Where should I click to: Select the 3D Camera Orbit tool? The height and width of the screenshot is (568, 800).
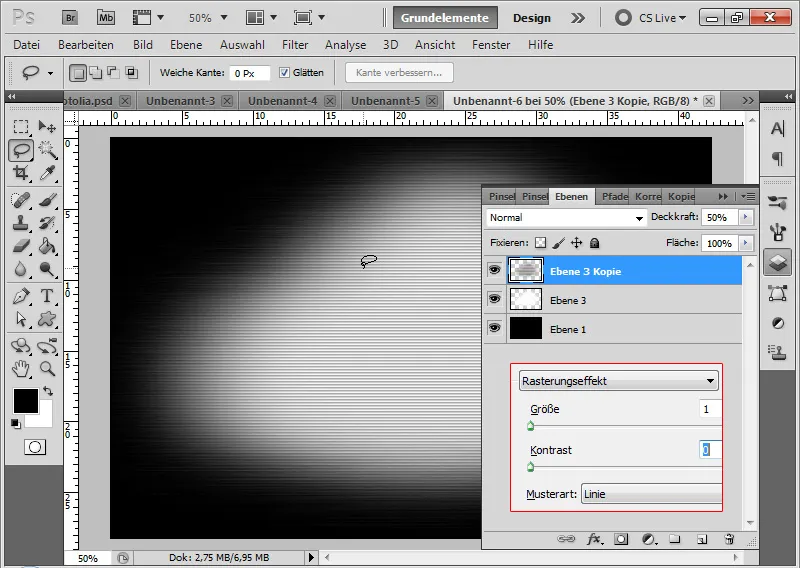pyautogui.click(x=47, y=346)
